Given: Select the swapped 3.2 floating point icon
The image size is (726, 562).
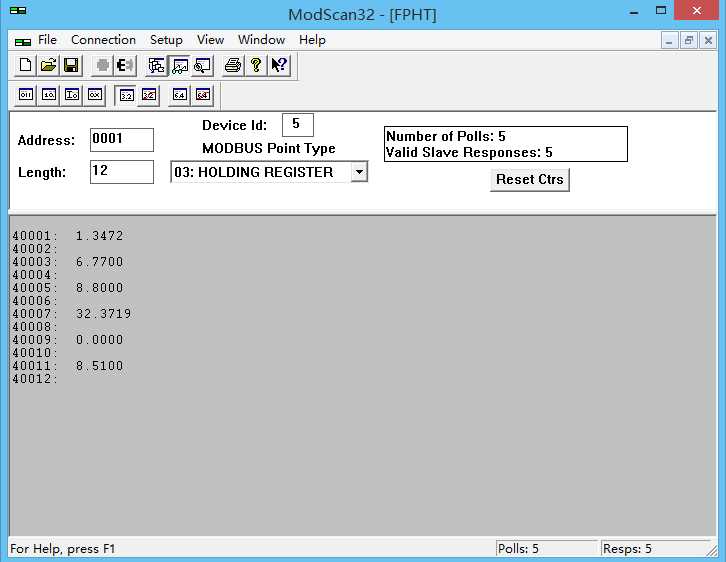Looking at the screenshot, I should 149,95.
